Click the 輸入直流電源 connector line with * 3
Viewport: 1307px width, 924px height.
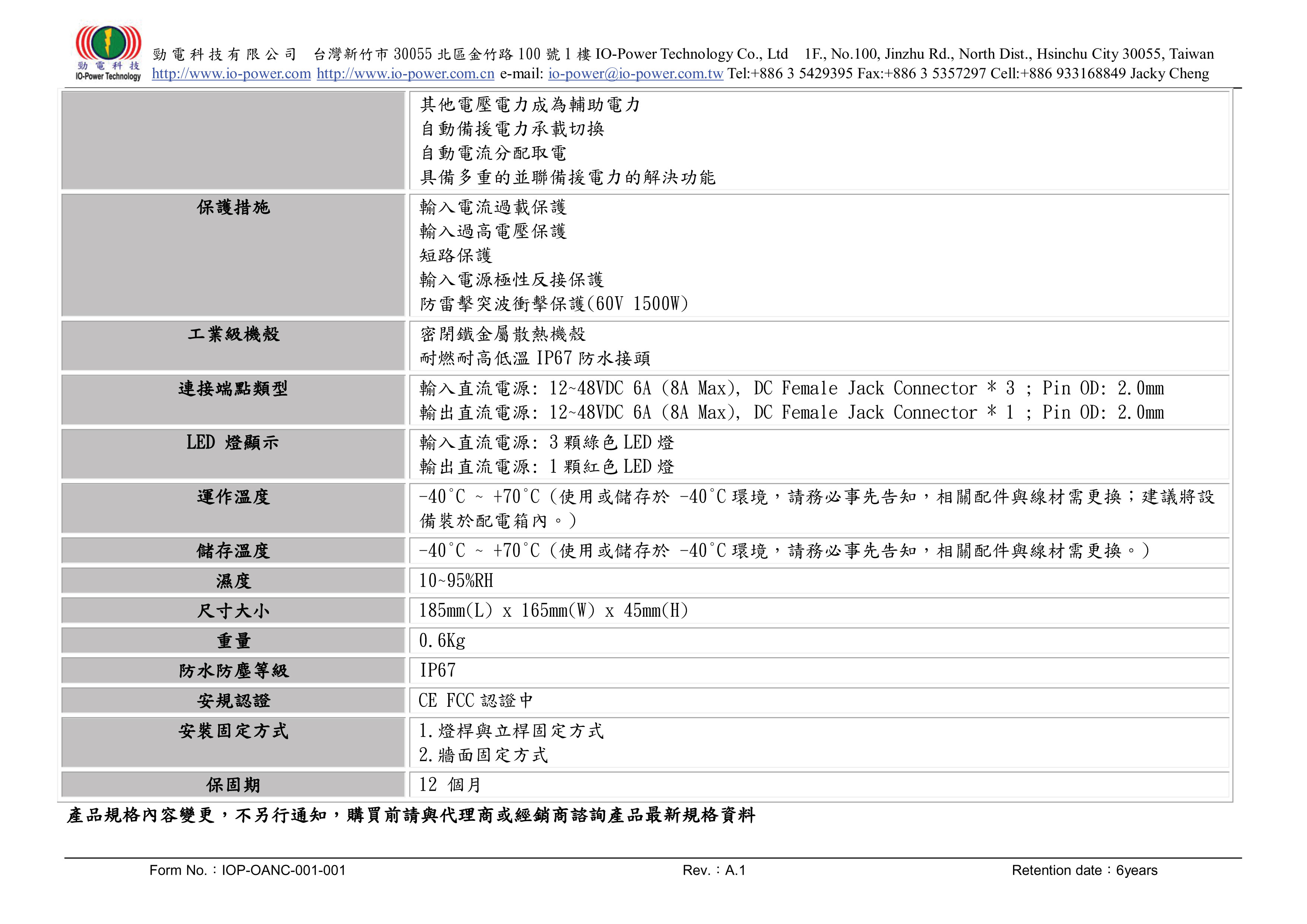pyautogui.click(x=792, y=388)
